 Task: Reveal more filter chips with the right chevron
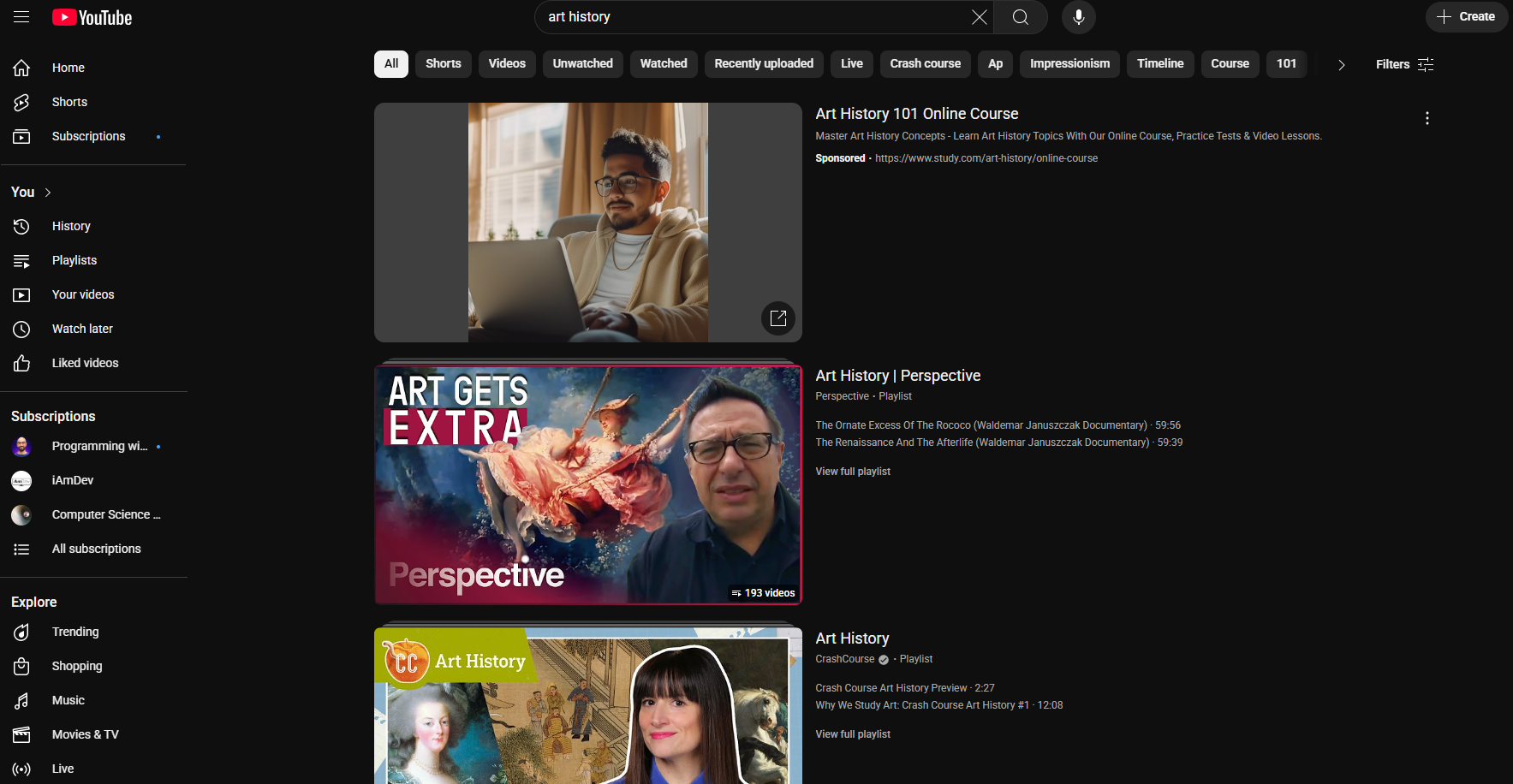1341,64
